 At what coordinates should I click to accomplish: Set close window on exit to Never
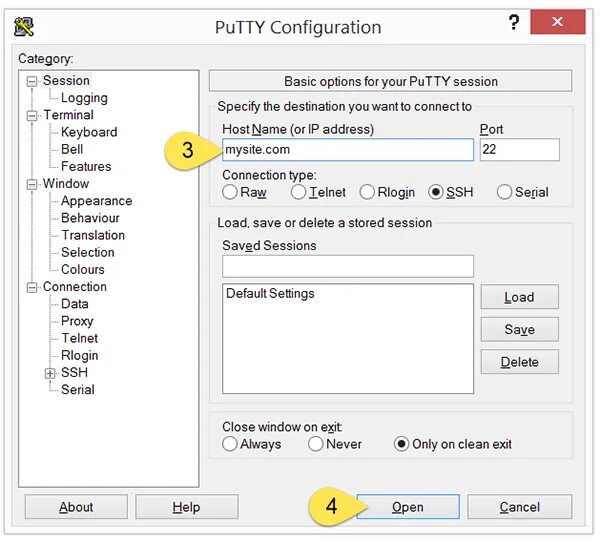pyautogui.click(x=316, y=444)
